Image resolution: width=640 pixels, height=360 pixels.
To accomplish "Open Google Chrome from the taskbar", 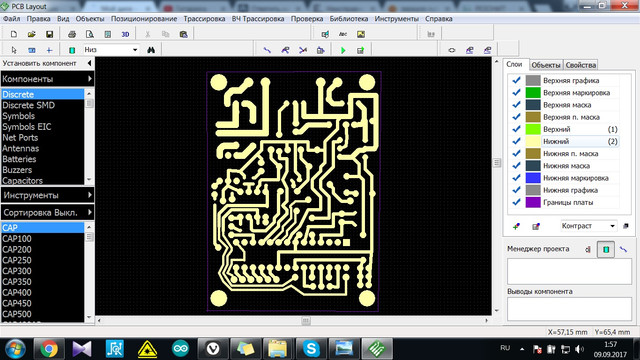I will (49, 349).
